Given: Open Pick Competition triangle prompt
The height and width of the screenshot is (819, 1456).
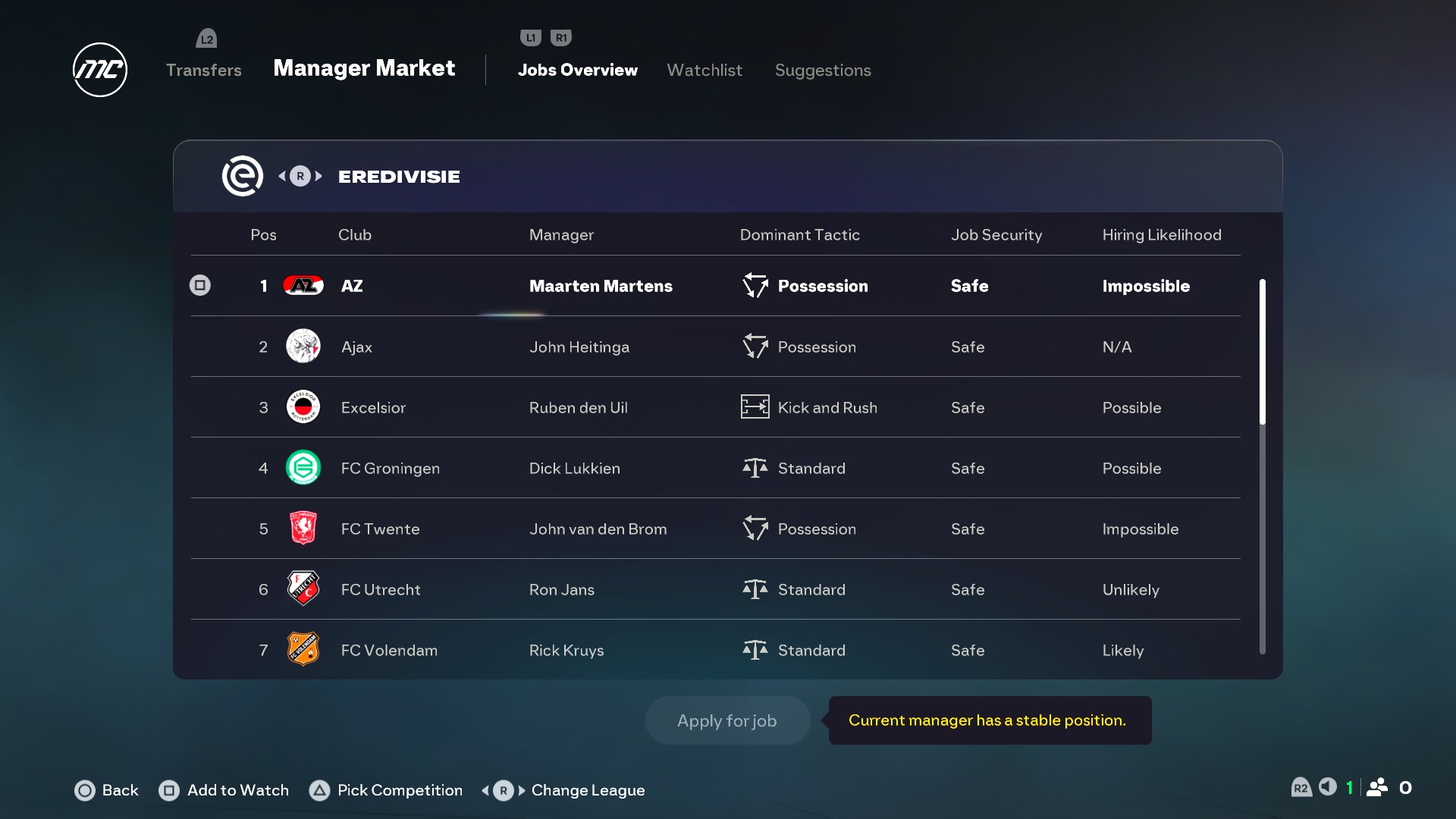Looking at the screenshot, I should pos(319,790).
